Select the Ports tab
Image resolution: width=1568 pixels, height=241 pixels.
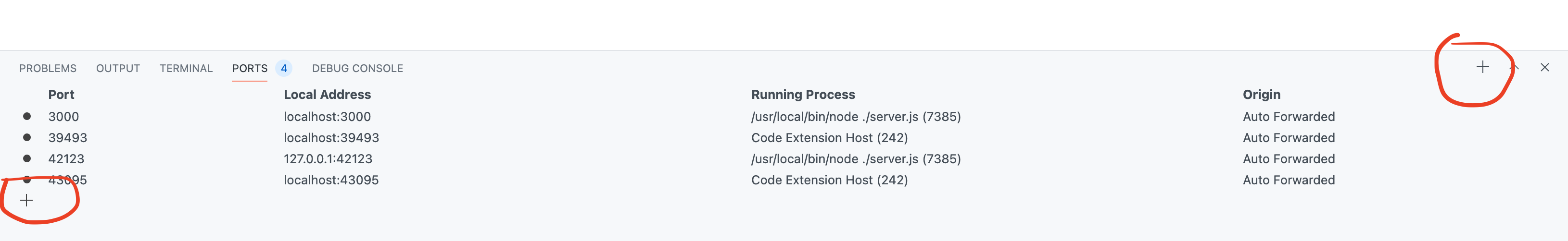tap(250, 69)
